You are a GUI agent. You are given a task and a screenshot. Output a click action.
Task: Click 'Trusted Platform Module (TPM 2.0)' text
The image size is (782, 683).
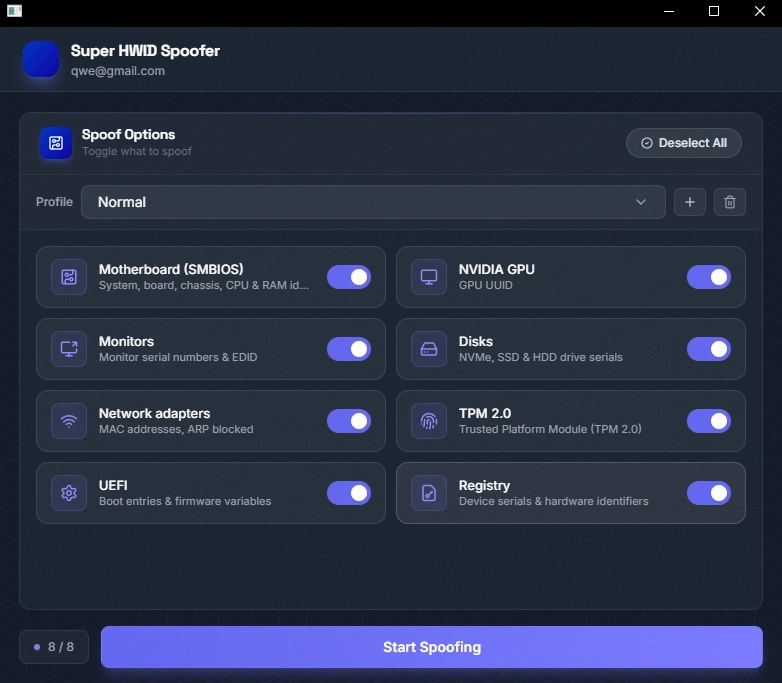550,429
